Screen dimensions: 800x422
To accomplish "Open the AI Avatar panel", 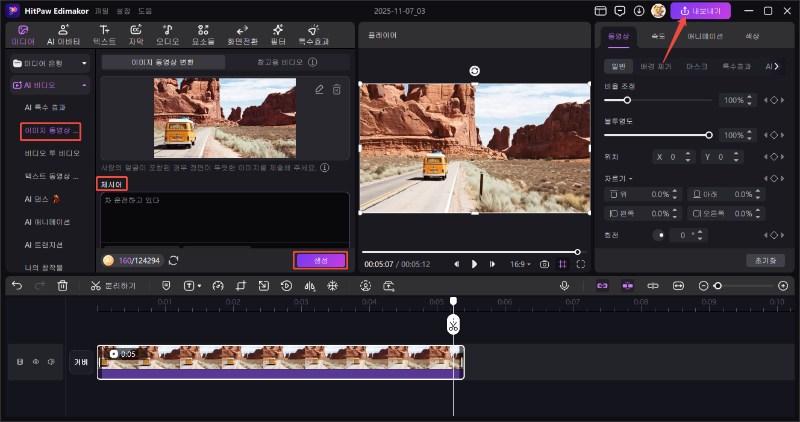I will point(63,35).
